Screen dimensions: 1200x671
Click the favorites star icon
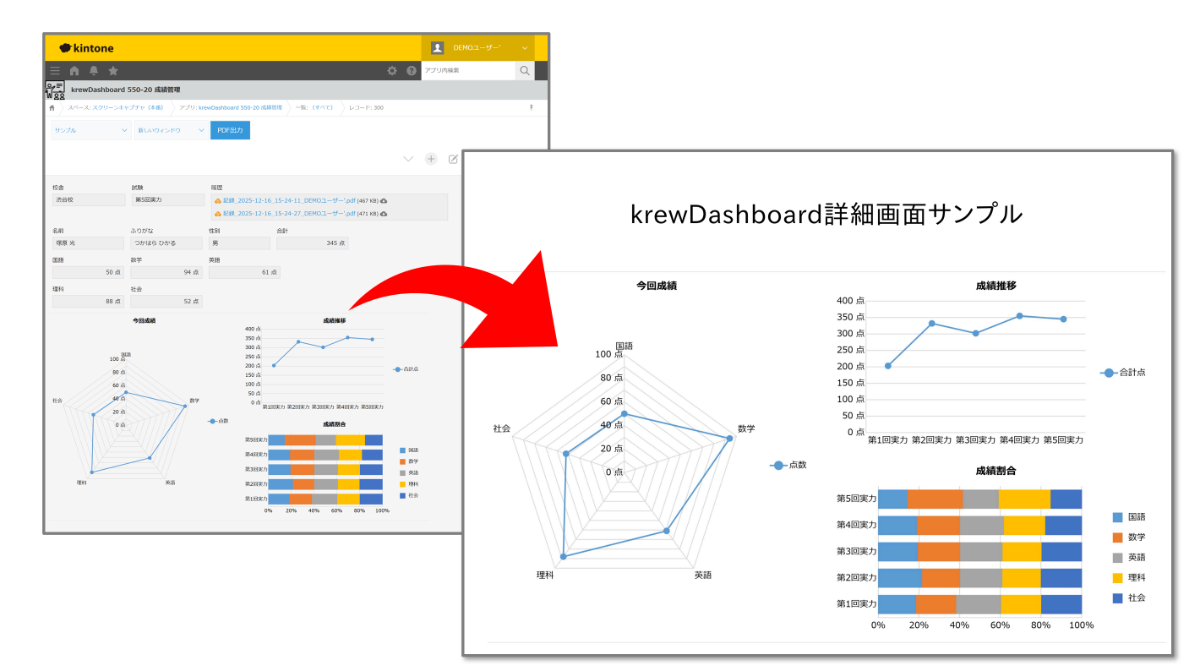(113, 71)
